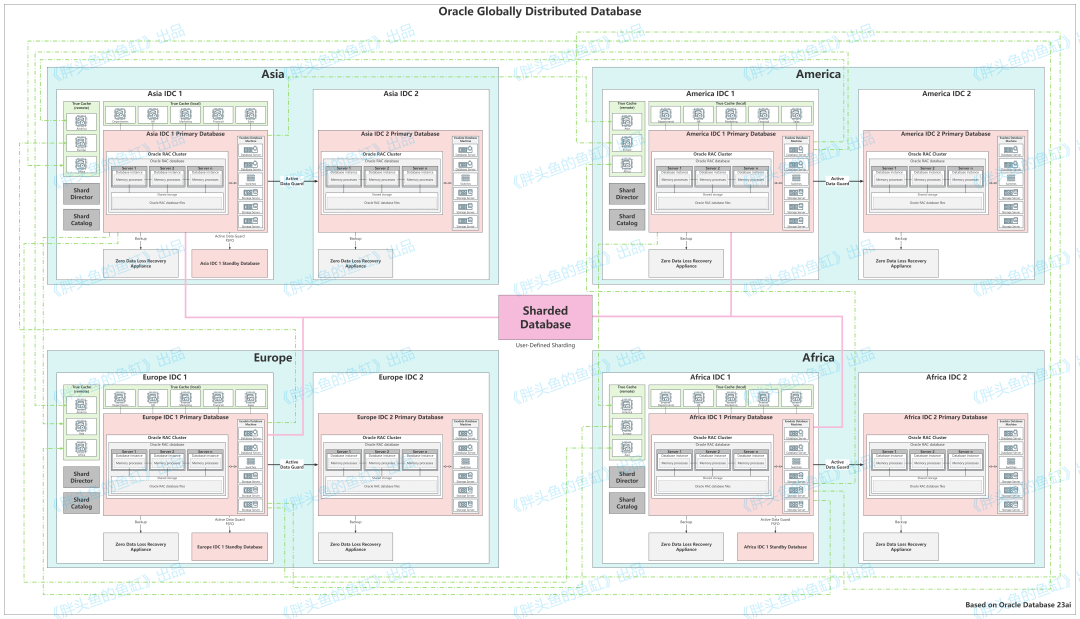Screen dimensions: 1080x619
Task: Select the Switches icon in Asia IDC 2 Exadata
Action: [466, 178]
